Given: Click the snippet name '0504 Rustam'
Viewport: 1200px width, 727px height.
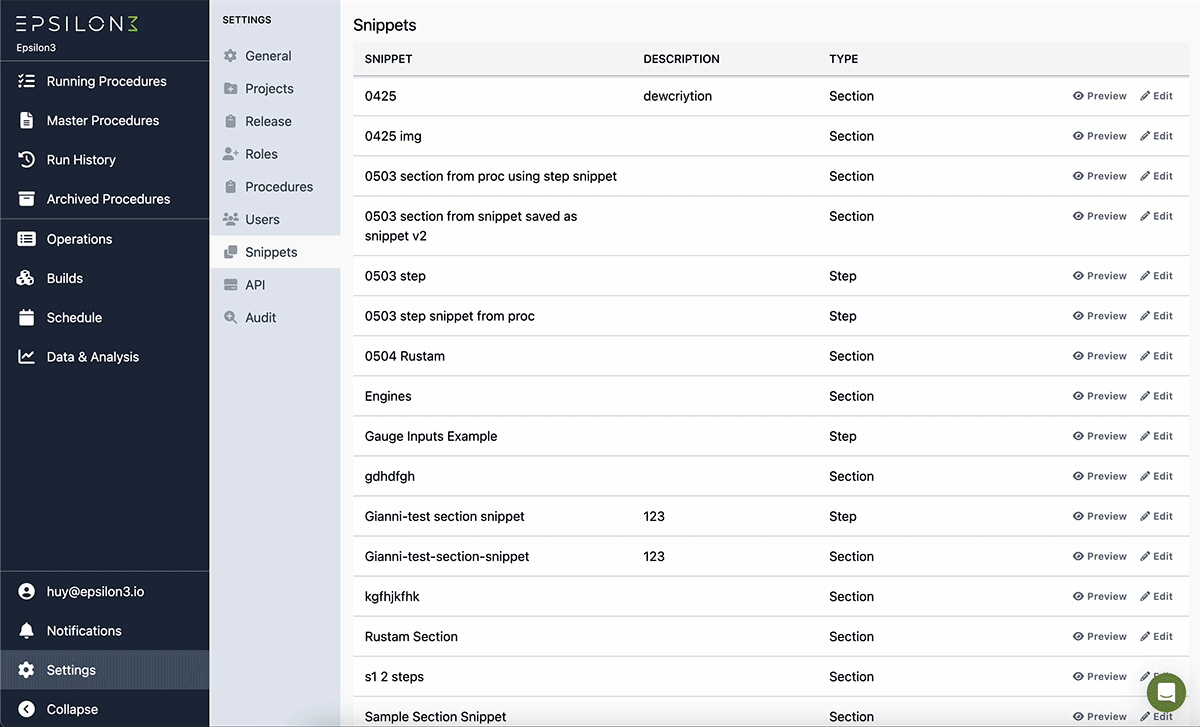Looking at the screenshot, I should point(405,356).
